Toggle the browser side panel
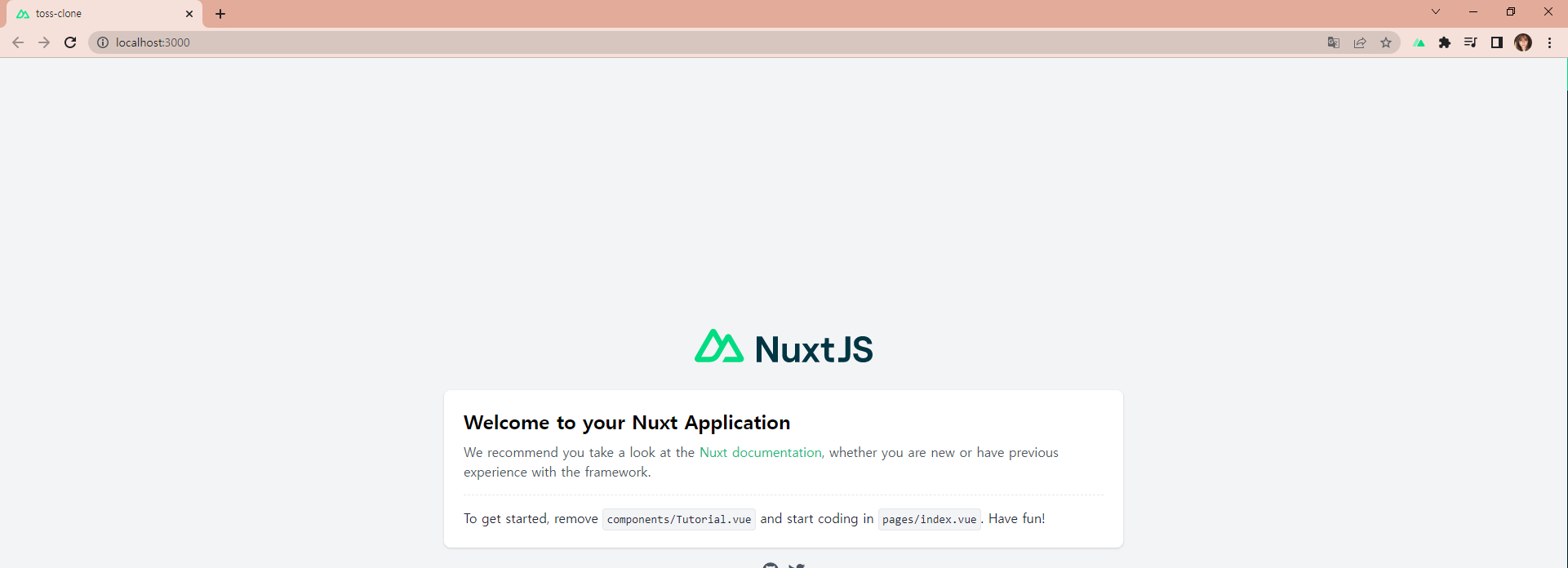 1497,42
